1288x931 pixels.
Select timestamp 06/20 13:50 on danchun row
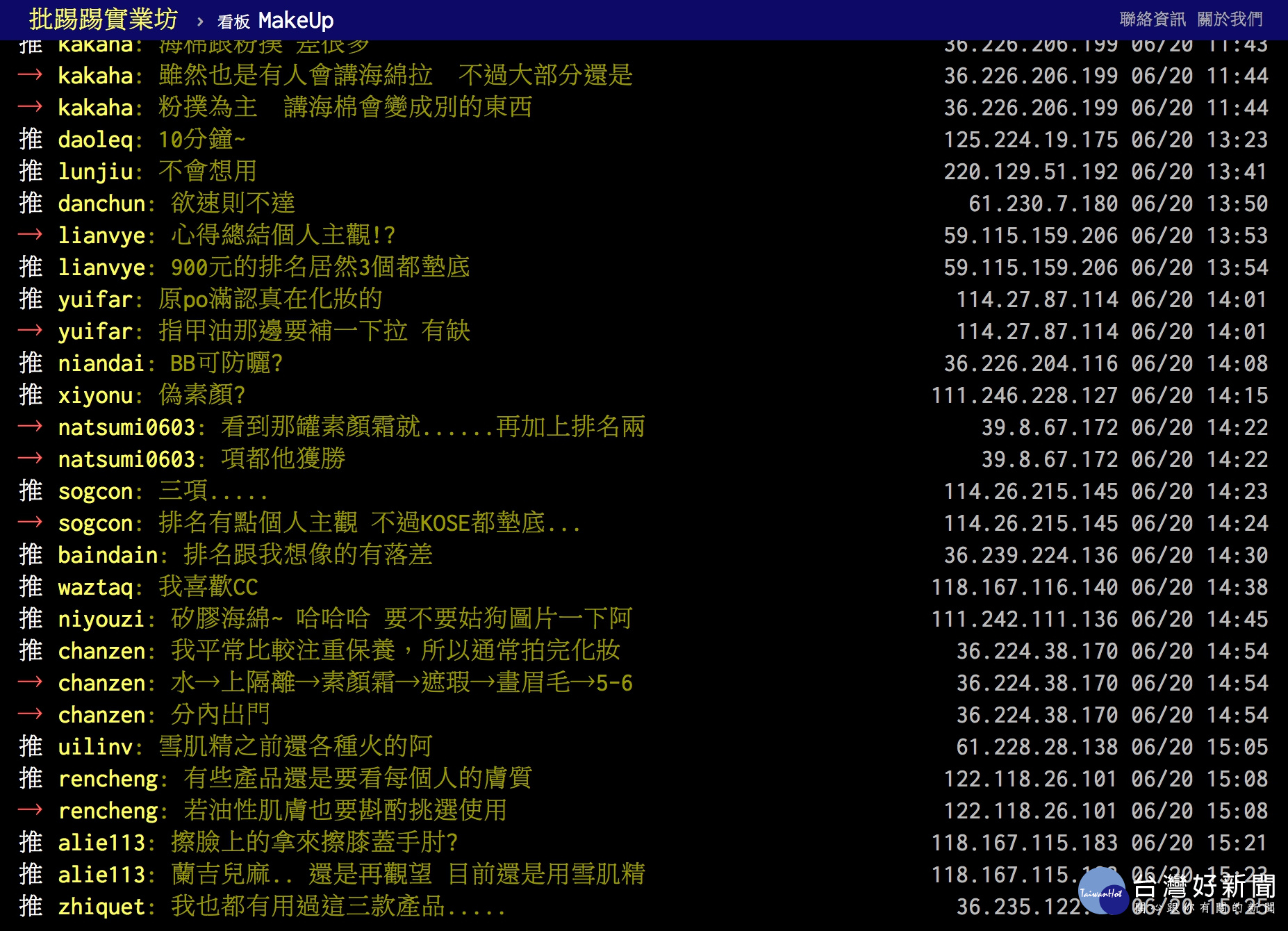pyautogui.click(x=1200, y=204)
